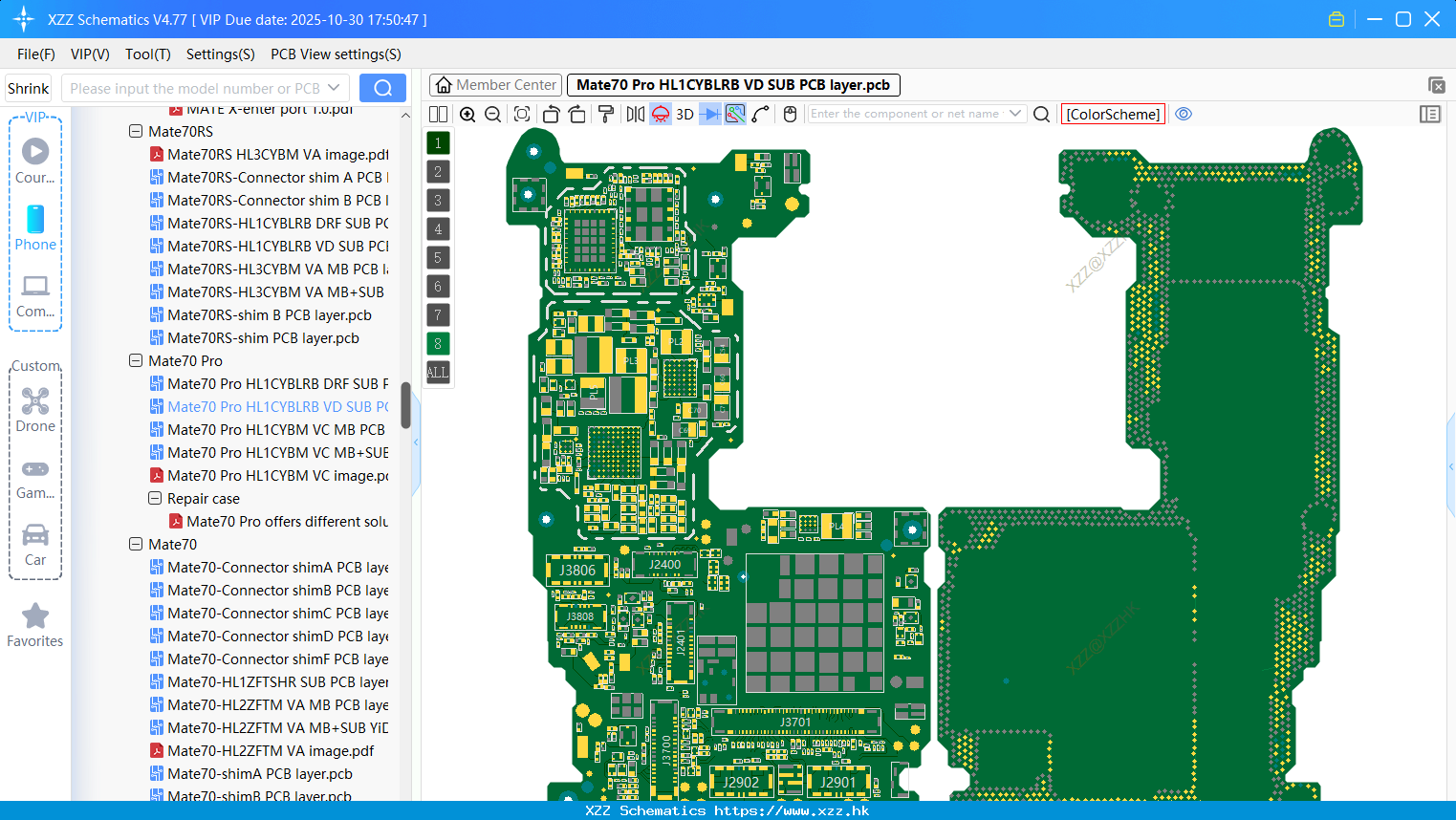Collapse the Repair case folder
The height and width of the screenshot is (820, 1456).
click(x=155, y=498)
